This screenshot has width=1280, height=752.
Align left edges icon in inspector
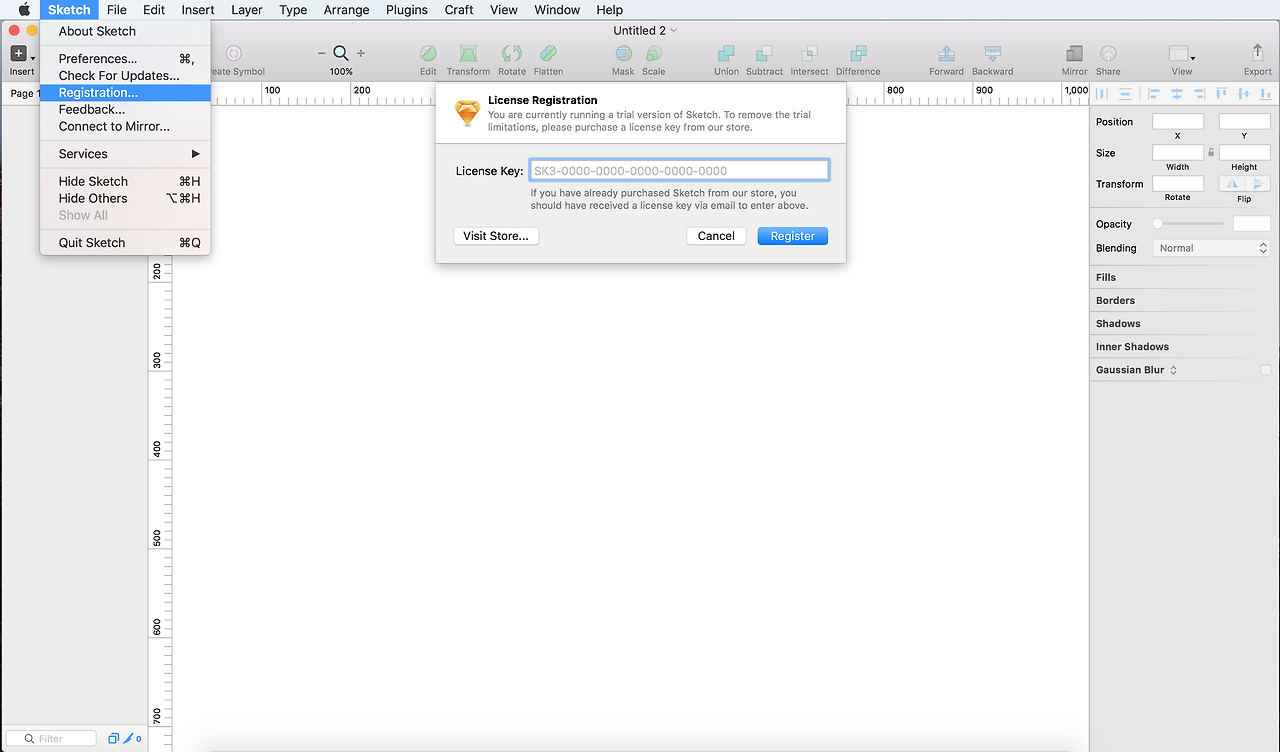(1154, 94)
